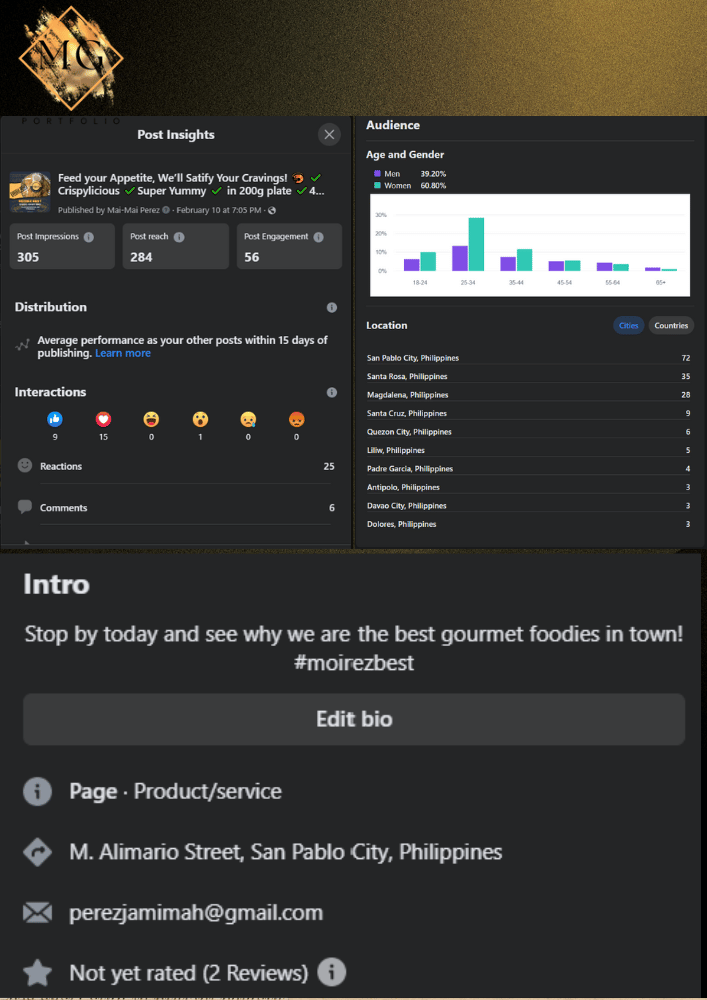Switch location view to Cities
This screenshot has width=707, height=1000.
(628, 325)
